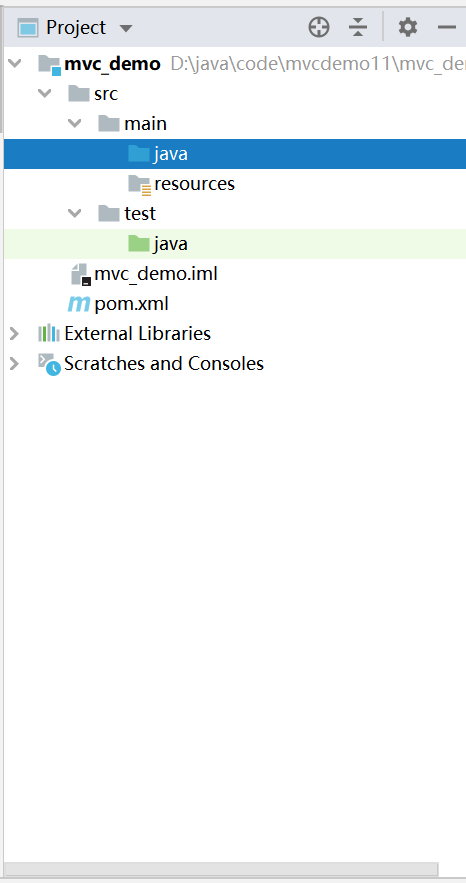Viewport: 466px width, 883px height.
Task: Collapse the mvc_demo root node
Action: point(15,63)
